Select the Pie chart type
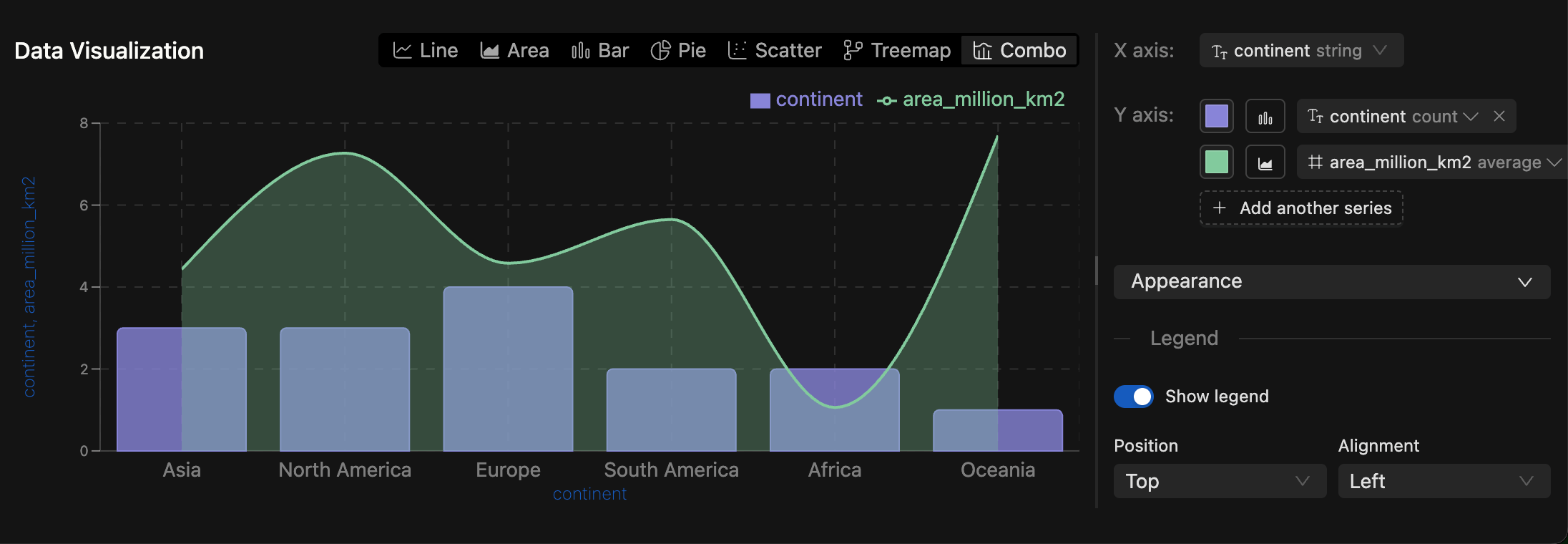The width and height of the screenshot is (1568, 544). click(x=678, y=50)
